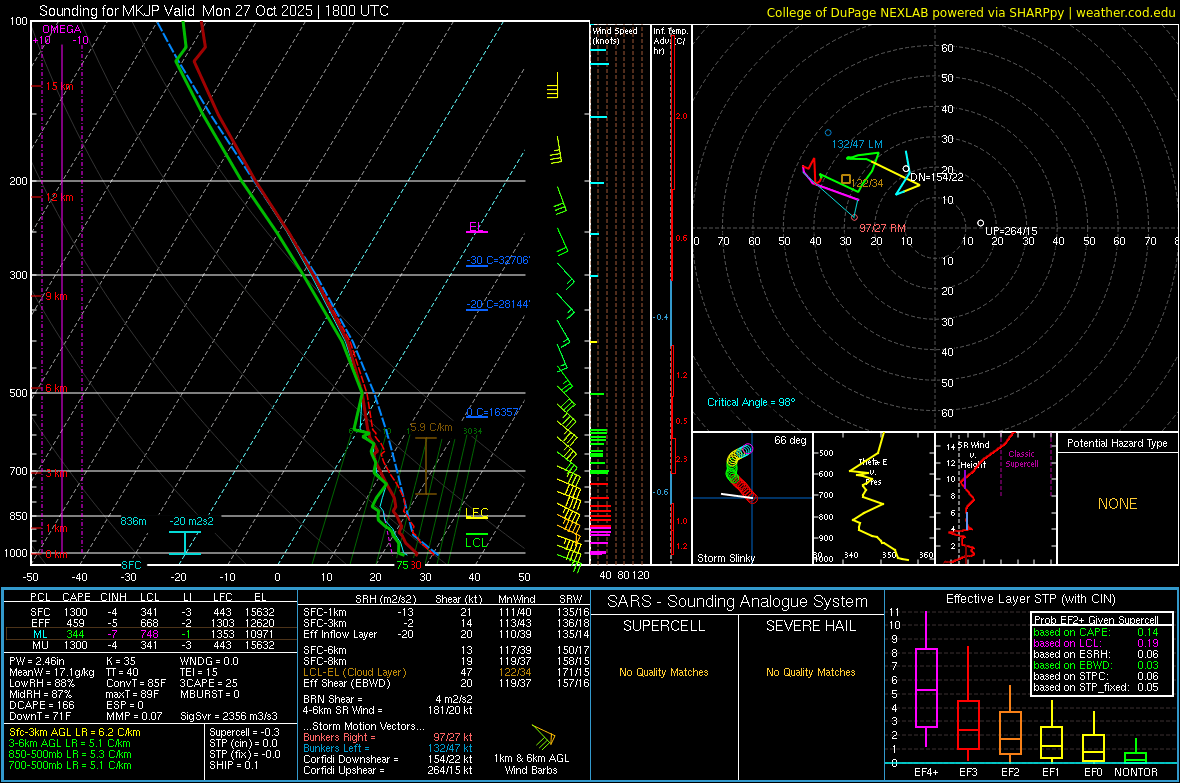Click the SHIP = 0.1 value
The image size is (1180, 783).
click(x=233, y=766)
